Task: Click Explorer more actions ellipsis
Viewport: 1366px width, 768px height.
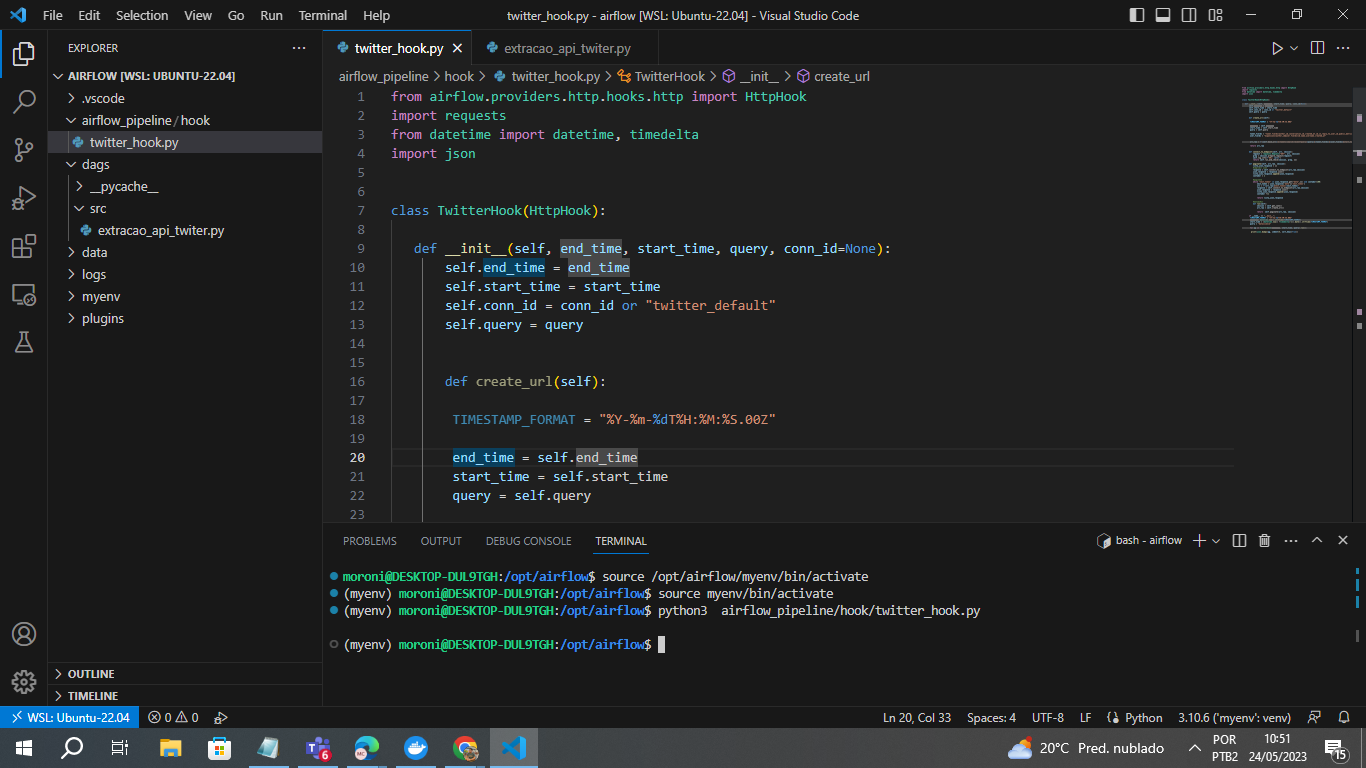Action: pyautogui.click(x=299, y=48)
